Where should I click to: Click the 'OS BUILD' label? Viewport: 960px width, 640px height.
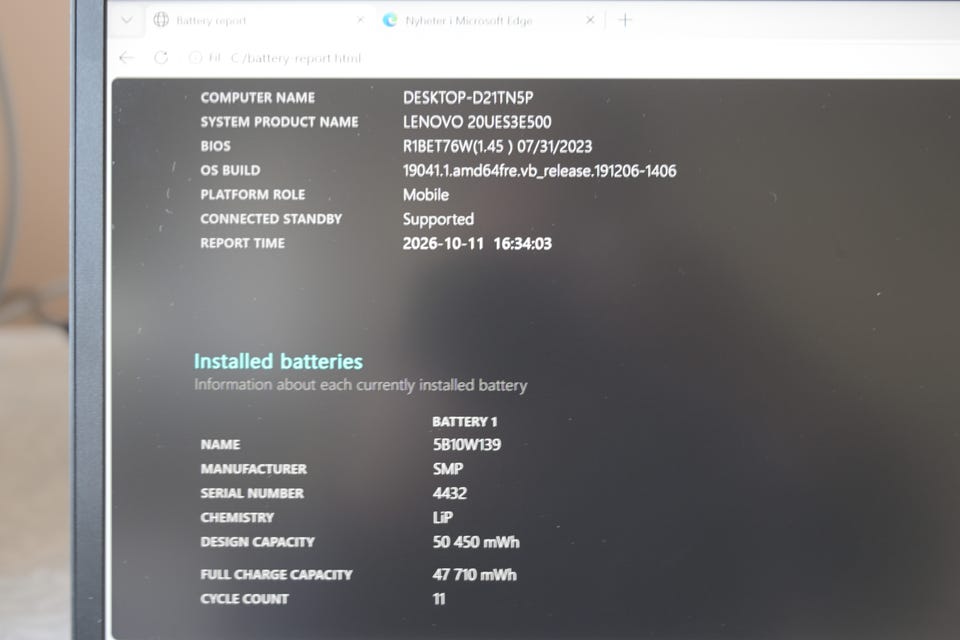tap(230, 170)
